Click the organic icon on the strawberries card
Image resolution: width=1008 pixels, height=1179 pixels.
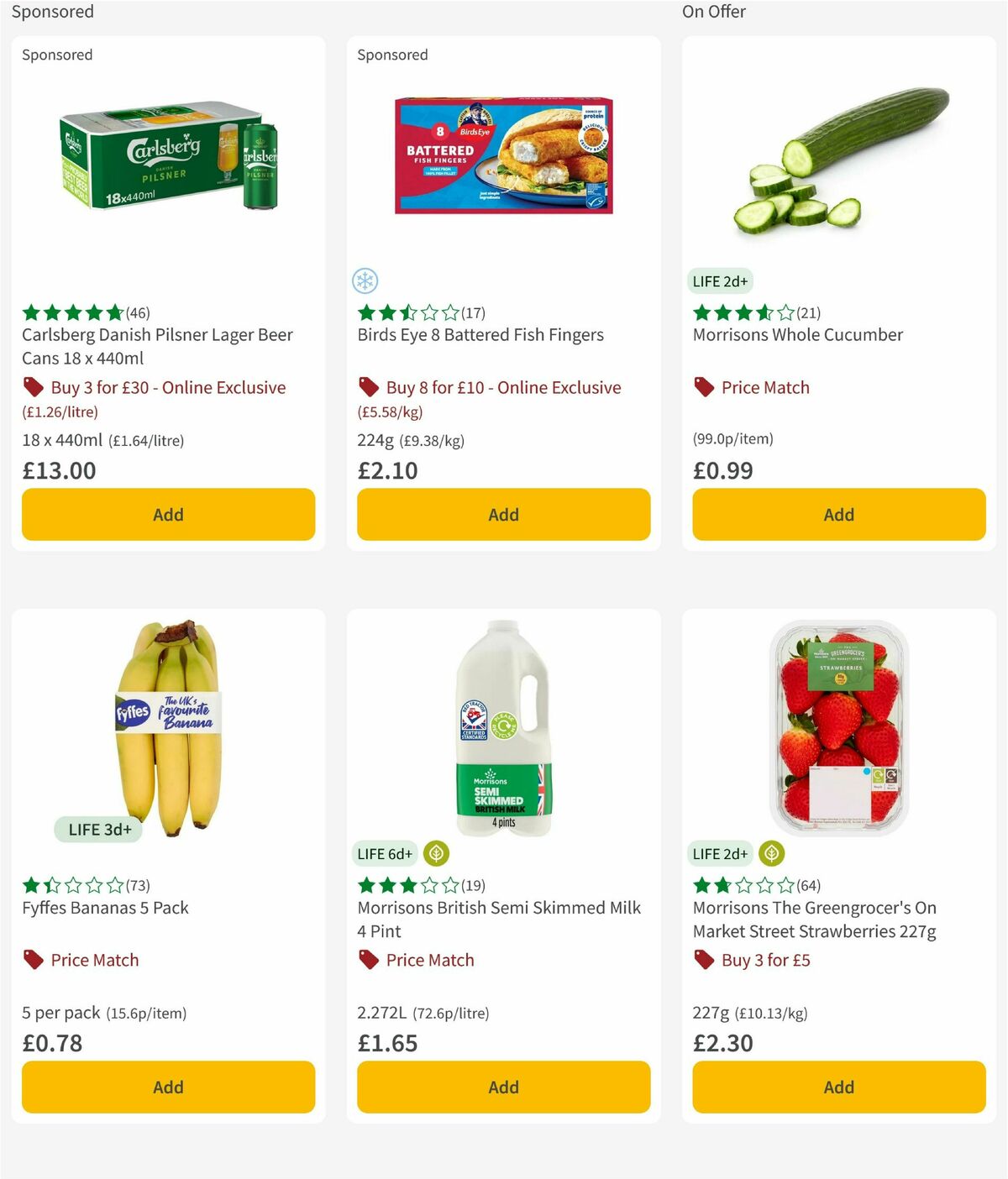770,853
